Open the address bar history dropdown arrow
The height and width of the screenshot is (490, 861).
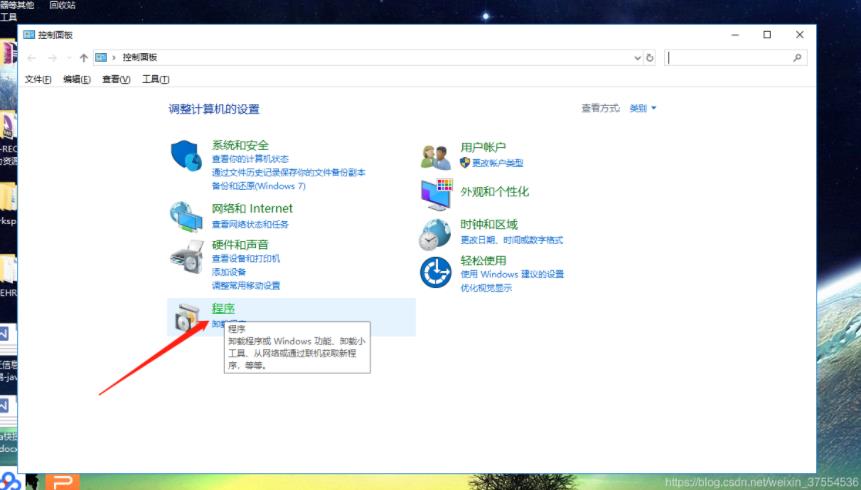pyautogui.click(x=637, y=58)
